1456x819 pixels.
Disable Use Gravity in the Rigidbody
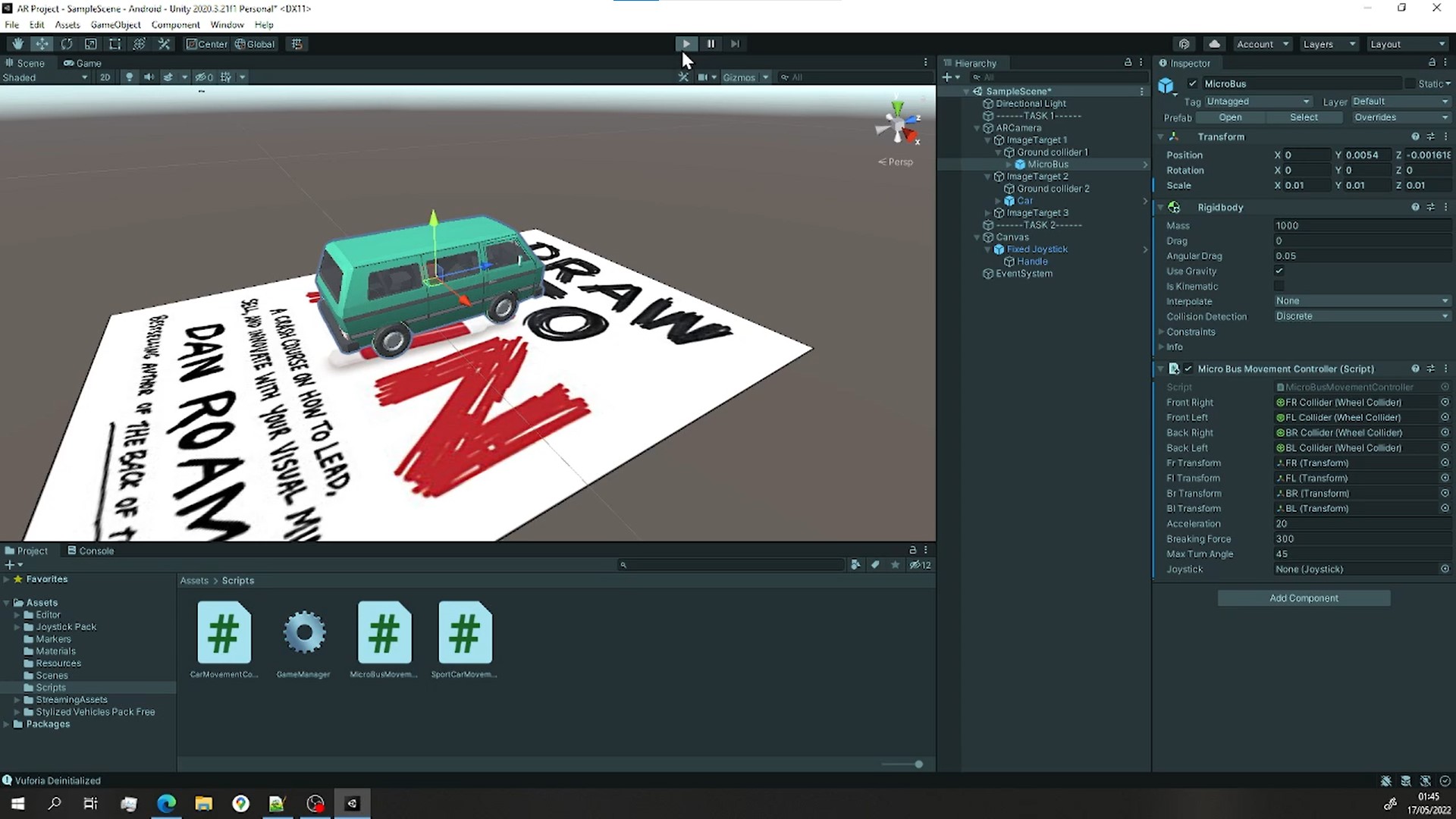[1279, 271]
